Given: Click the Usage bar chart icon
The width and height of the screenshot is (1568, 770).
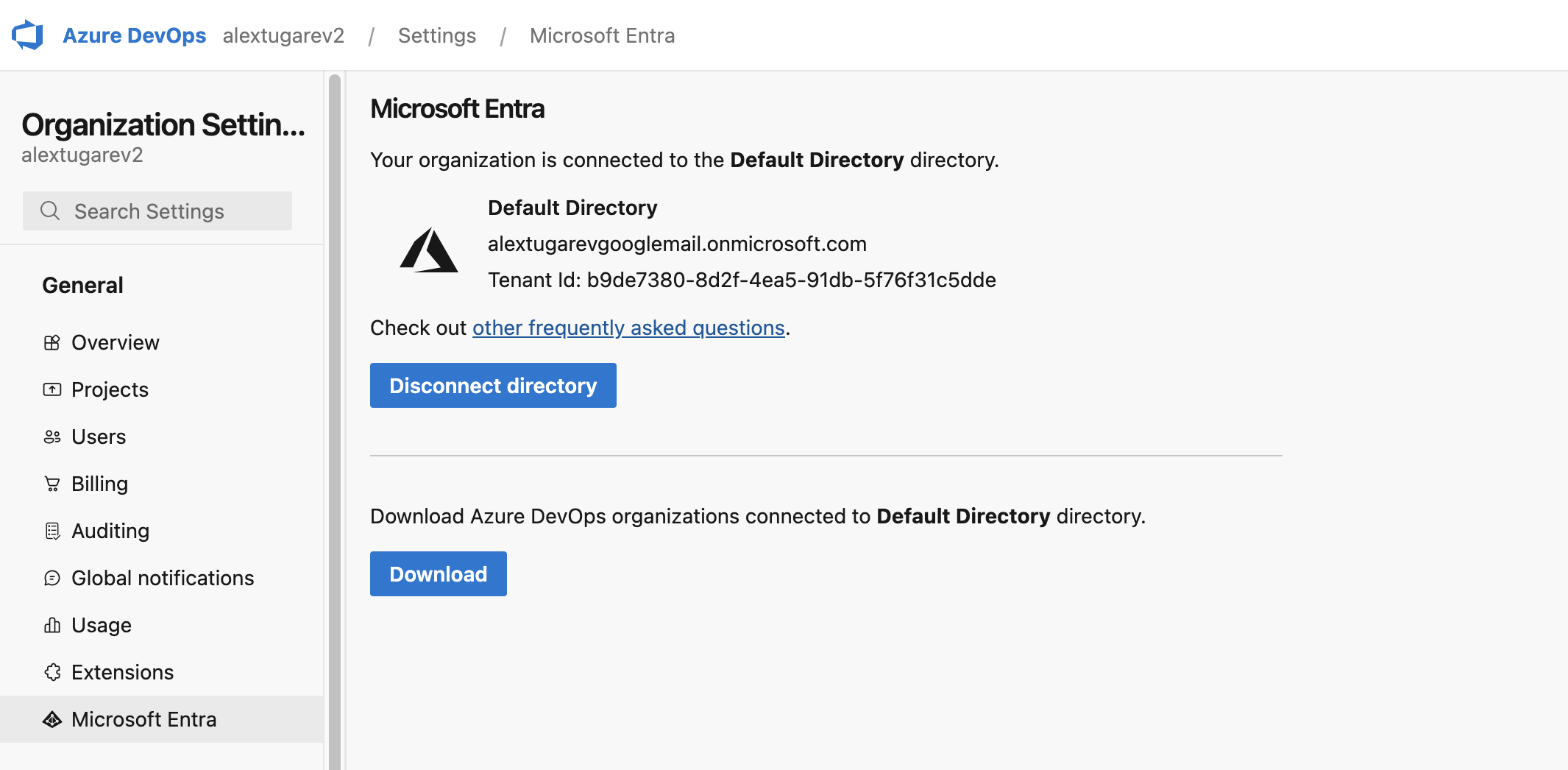Looking at the screenshot, I should [x=52, y=626].
